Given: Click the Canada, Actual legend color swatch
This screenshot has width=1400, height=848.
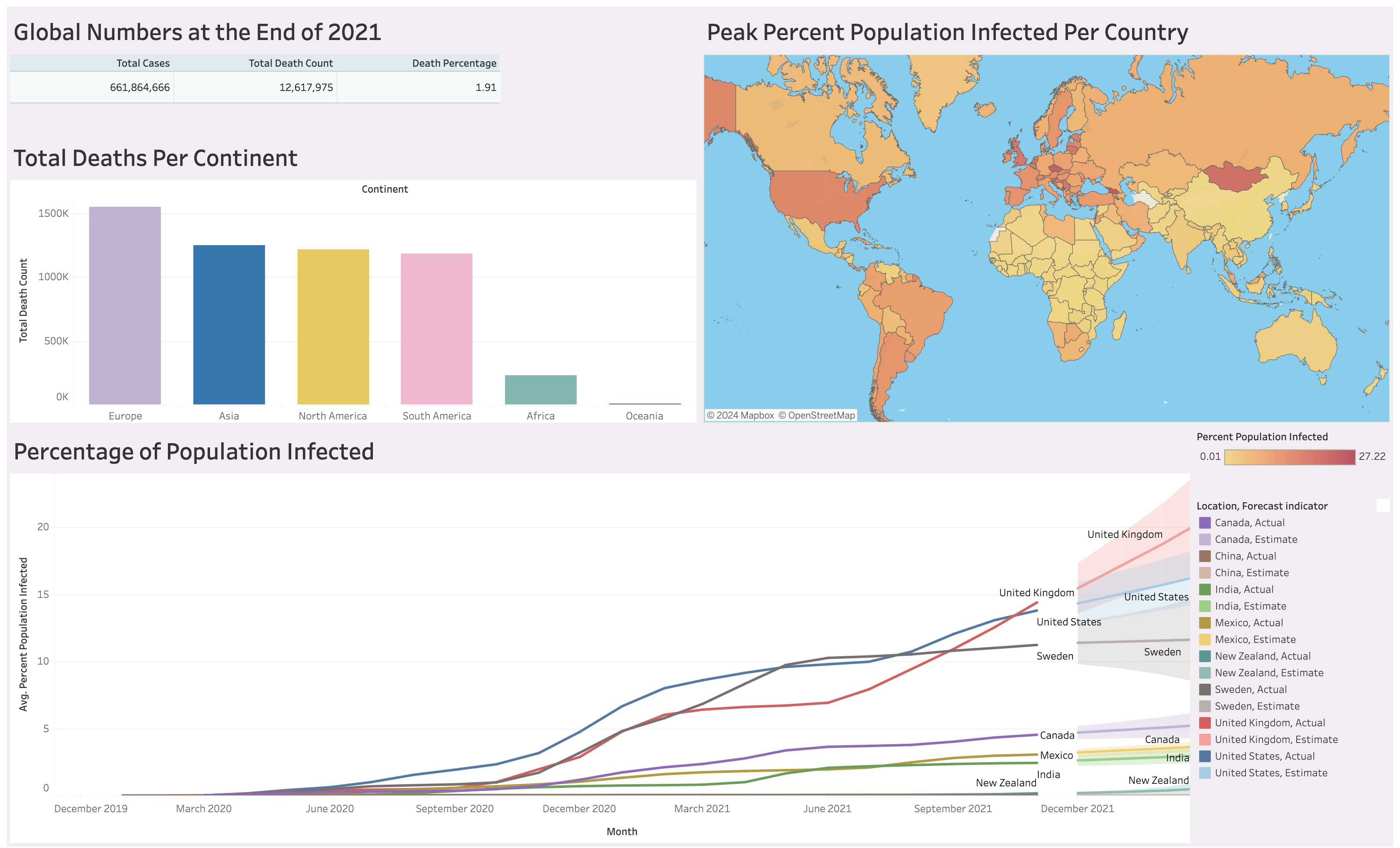Looking at the screenshot, I should pyautogui.click(x=1205, y=523).
